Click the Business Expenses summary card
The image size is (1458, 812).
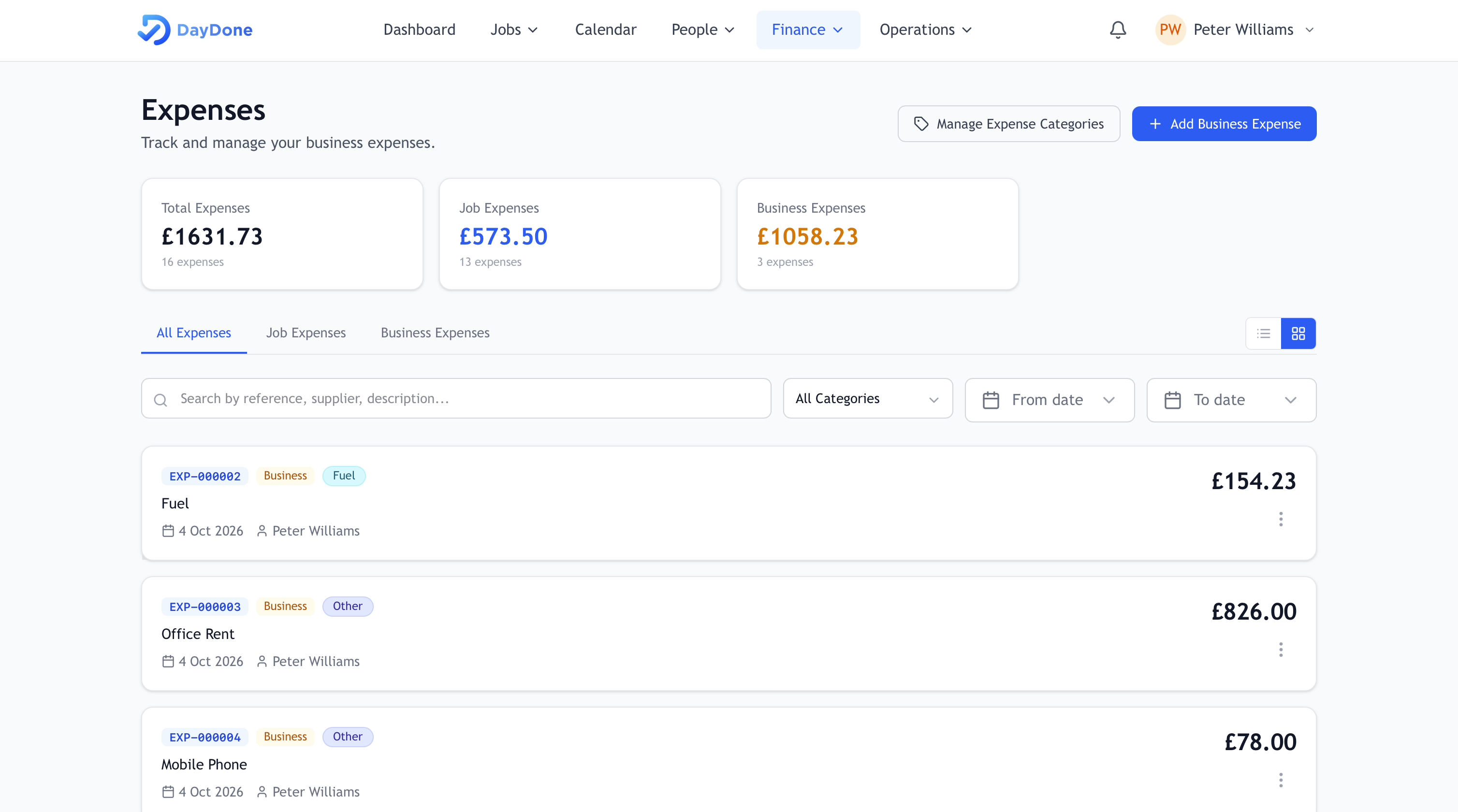click(877, 234)
